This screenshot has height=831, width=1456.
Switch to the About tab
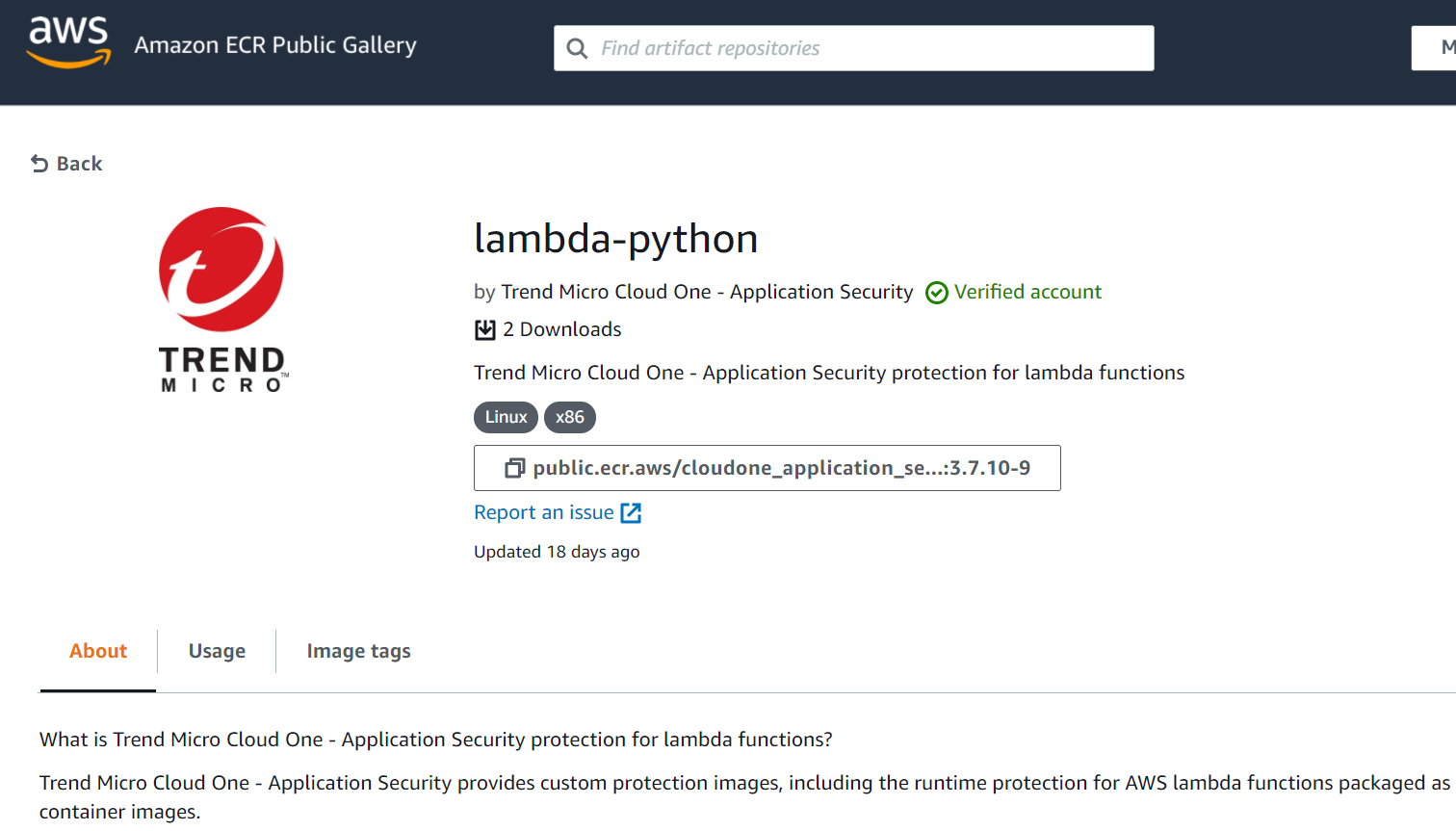[x=98, y=651]
